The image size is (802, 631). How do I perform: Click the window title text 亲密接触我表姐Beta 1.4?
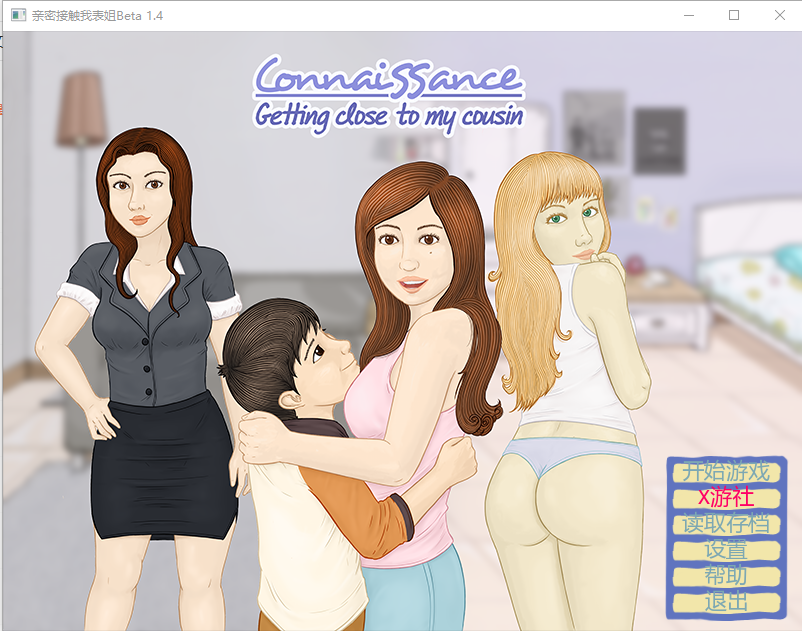95,15
